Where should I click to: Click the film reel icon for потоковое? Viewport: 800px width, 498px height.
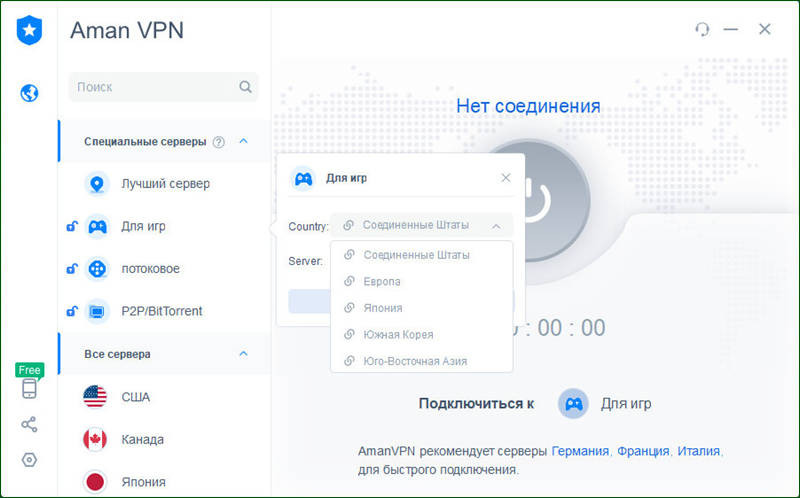click(x=97, y=268)
